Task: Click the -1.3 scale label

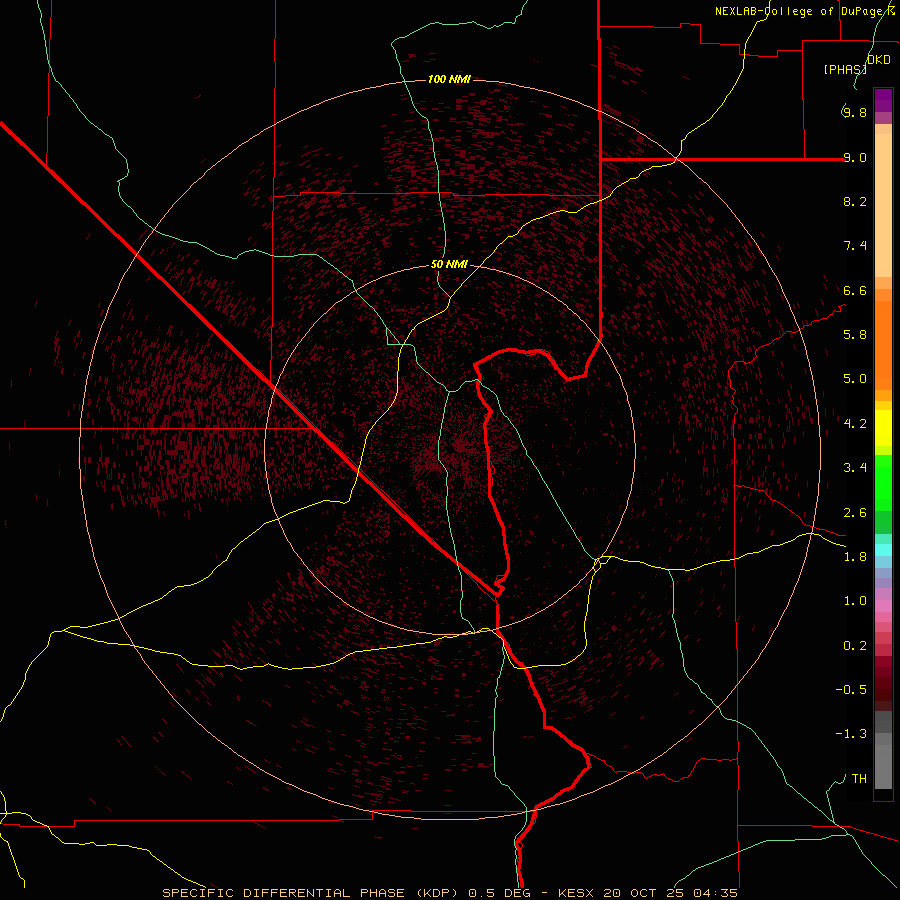Action: (x=851, y=734)
